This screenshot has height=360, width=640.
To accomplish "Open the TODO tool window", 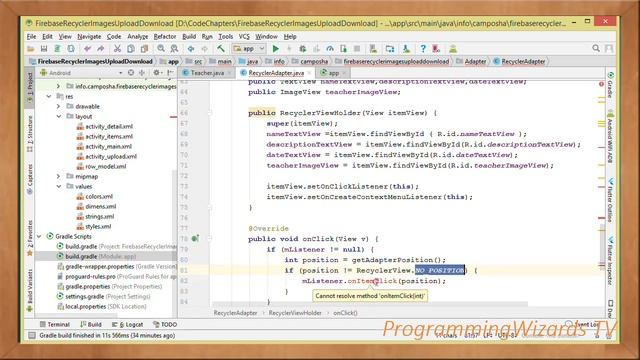I will click(165, 324).
